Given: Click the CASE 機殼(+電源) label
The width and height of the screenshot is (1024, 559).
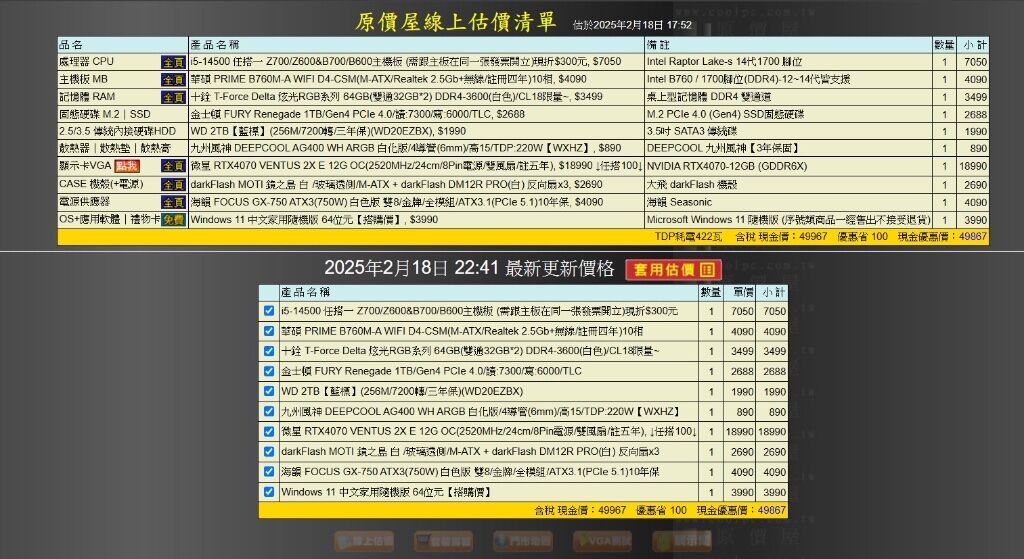Looking at the screenshot, I should tap(101, 184).
